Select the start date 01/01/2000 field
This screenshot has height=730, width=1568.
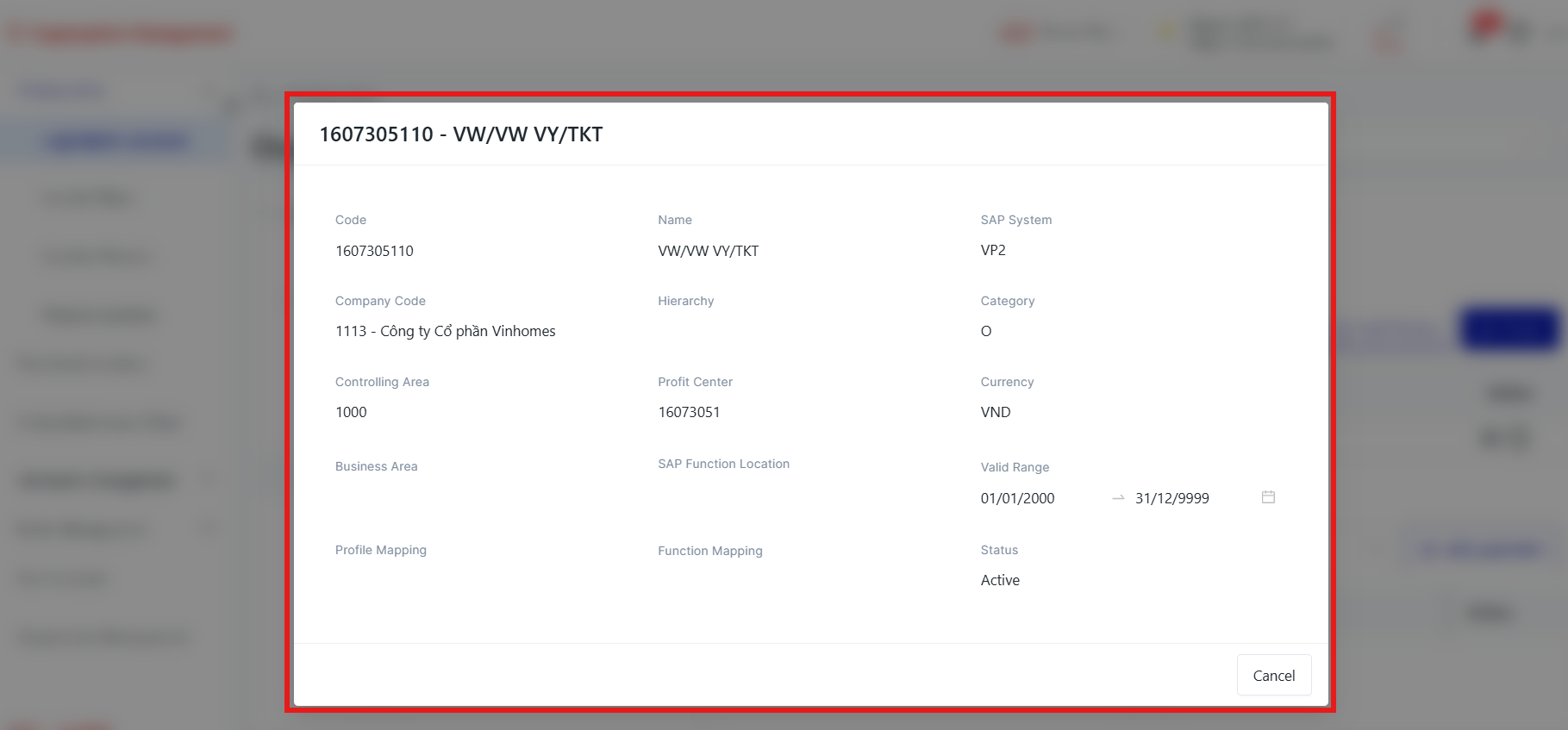click(1017, 498)
